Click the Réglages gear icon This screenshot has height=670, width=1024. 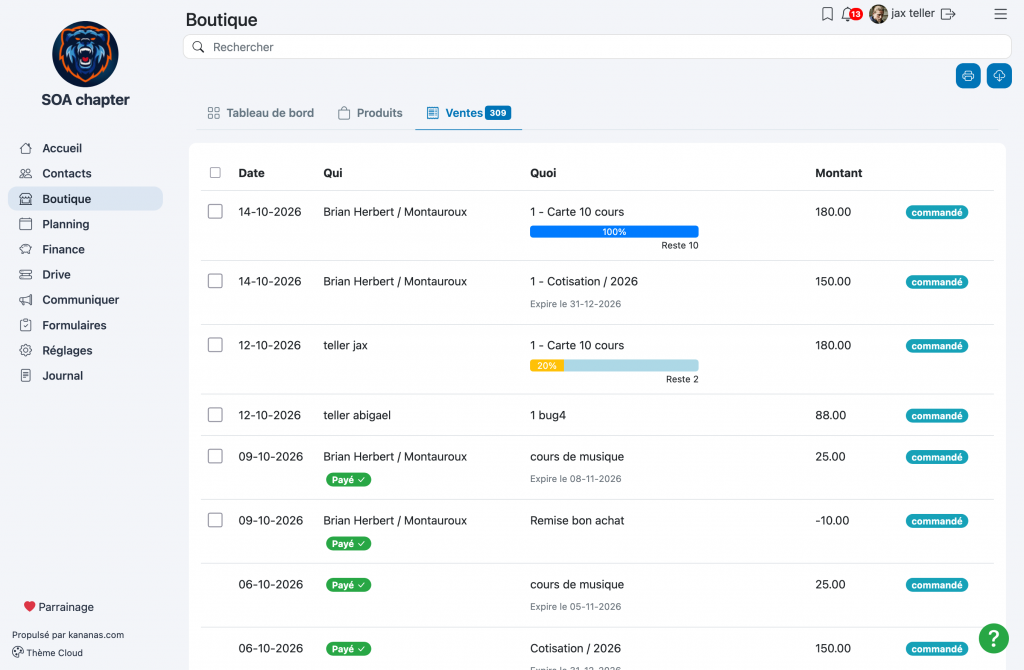(25, 351)
